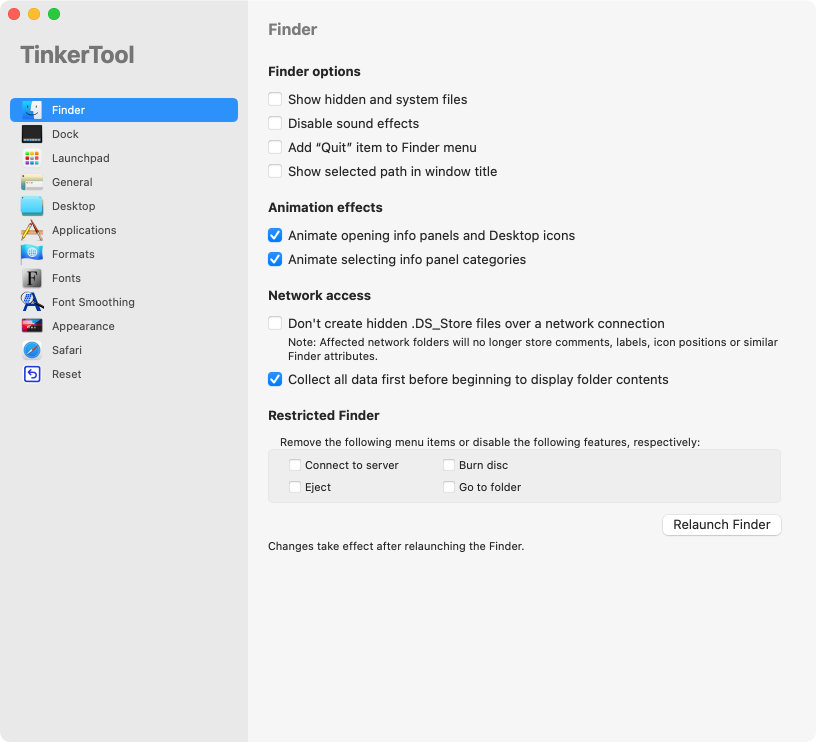Click the Relaunch Finder button
This screenshot has height=742, width=816.
tap(721, 524)
